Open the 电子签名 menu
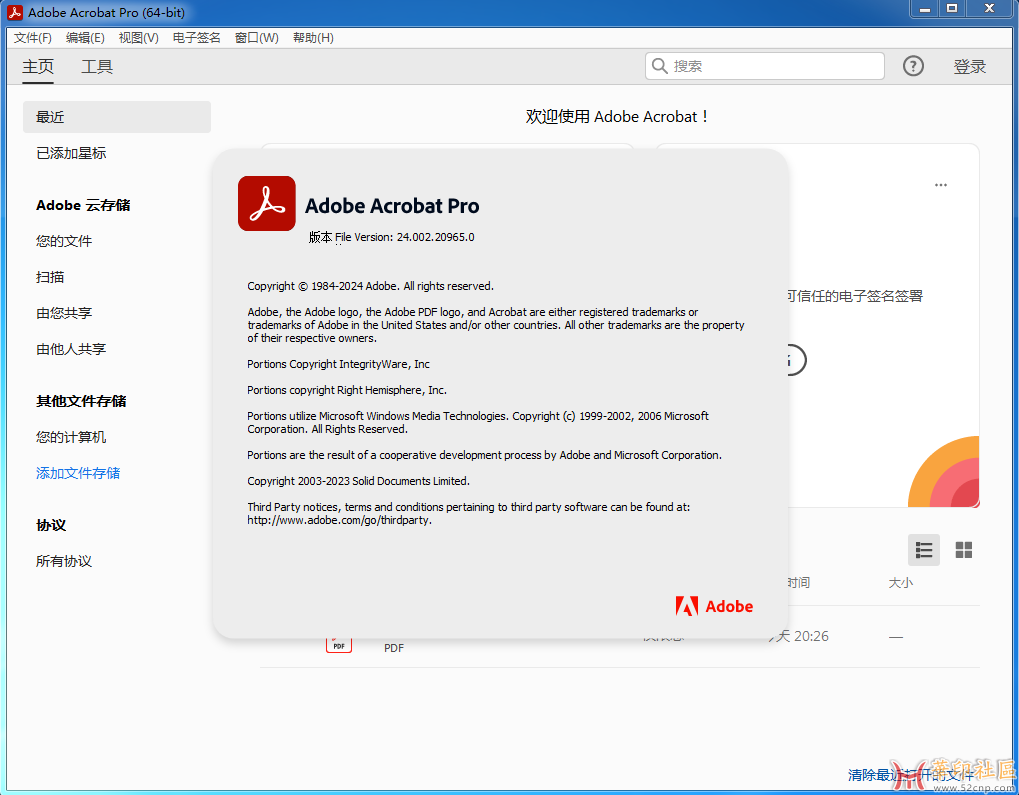The height and width of the screenshot is (795, 1019). (196, 38)
